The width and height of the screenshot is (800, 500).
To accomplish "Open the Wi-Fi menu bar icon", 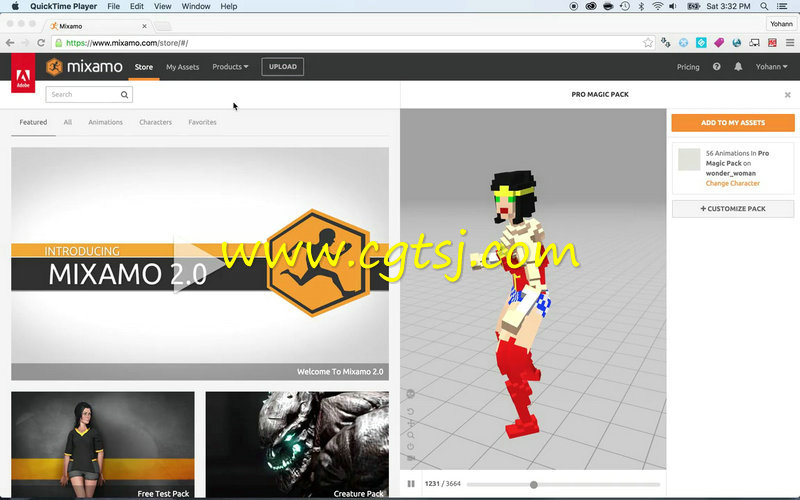I will coord(658,6).
